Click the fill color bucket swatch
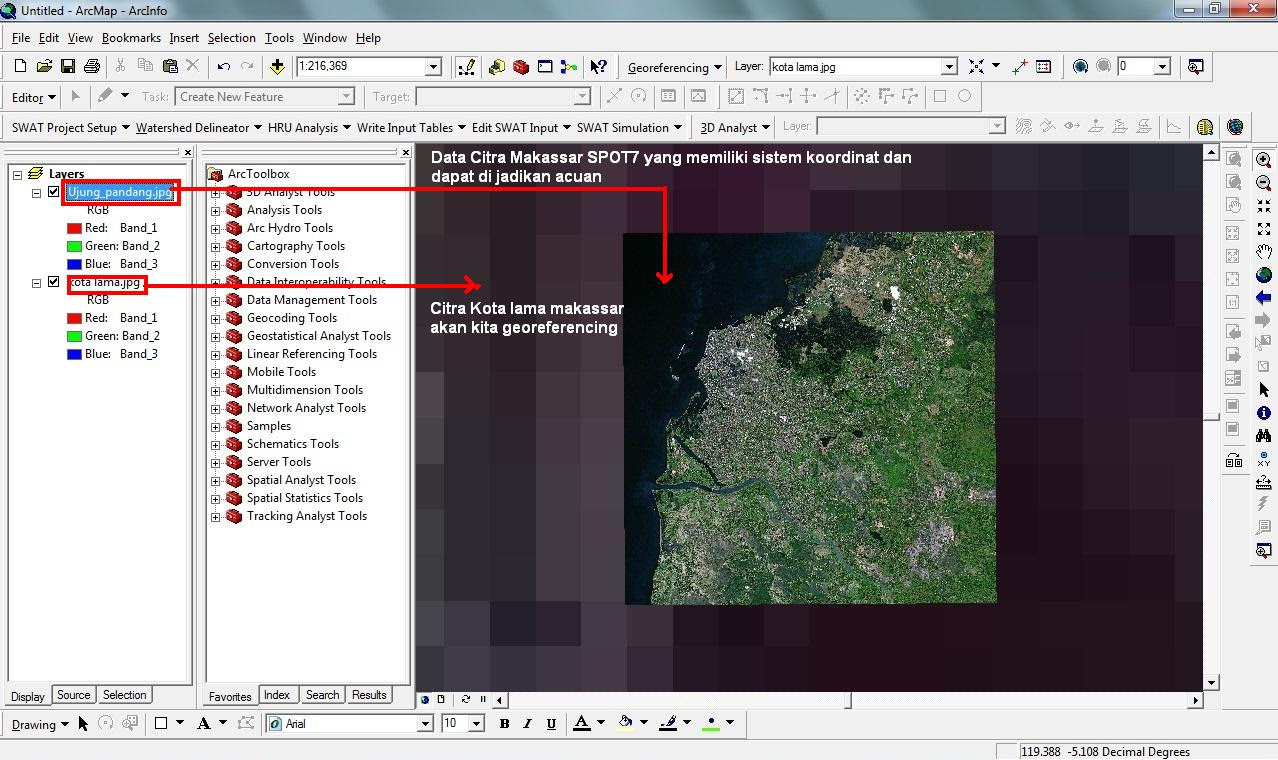1278x760 pixels. pos(626,723)
